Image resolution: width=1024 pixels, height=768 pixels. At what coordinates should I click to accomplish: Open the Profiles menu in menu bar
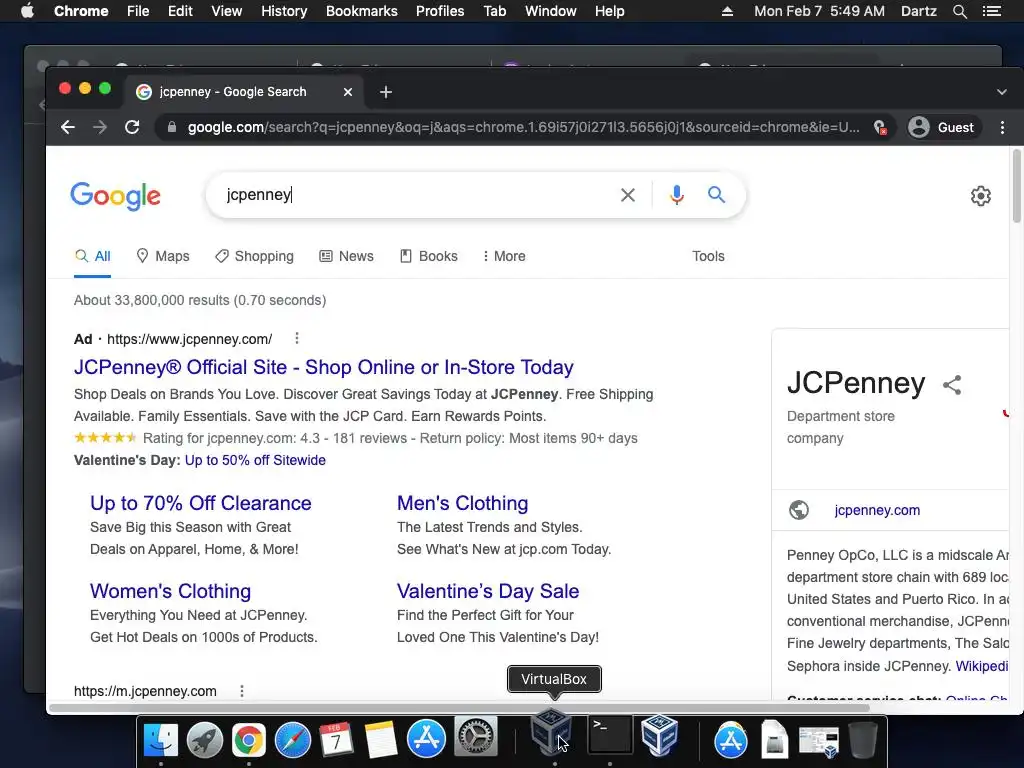click(440, 11)
